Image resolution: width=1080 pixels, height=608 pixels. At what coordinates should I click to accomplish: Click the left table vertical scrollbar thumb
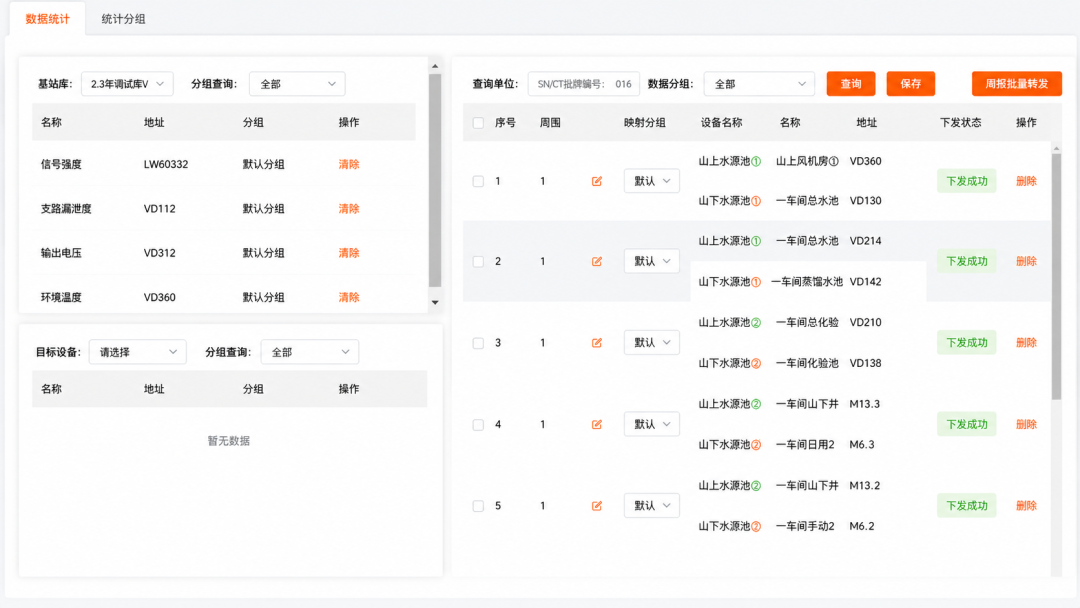[x=435, y=180]
